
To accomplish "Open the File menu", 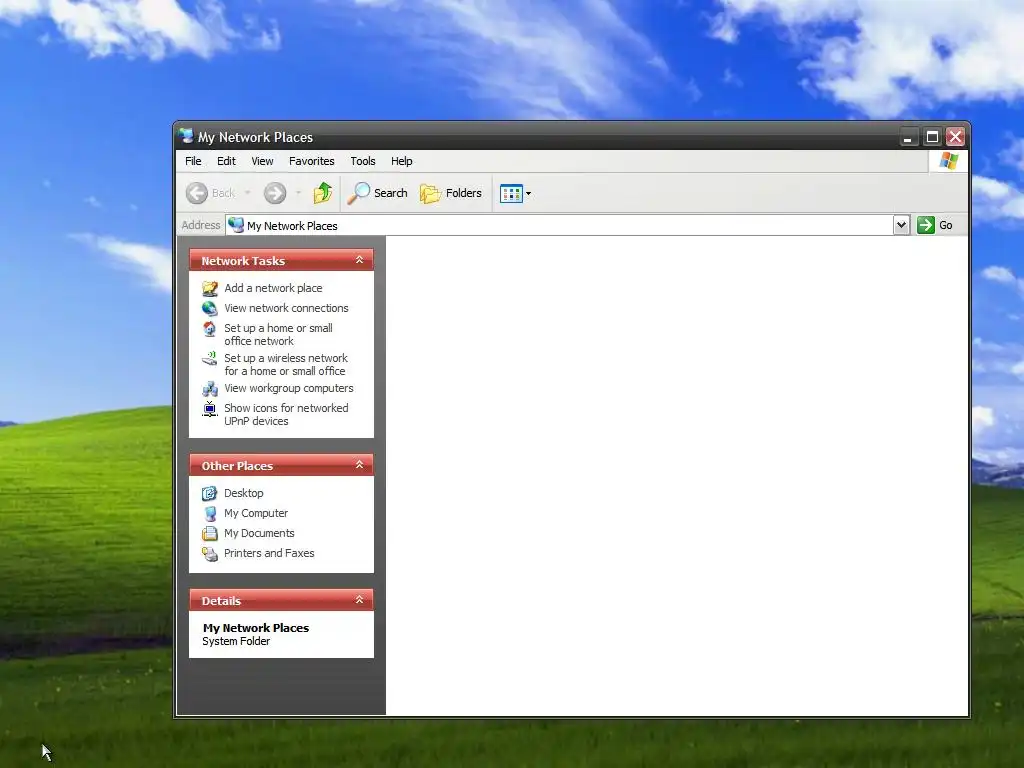I will pyautogui.click(x=193, y=161).
